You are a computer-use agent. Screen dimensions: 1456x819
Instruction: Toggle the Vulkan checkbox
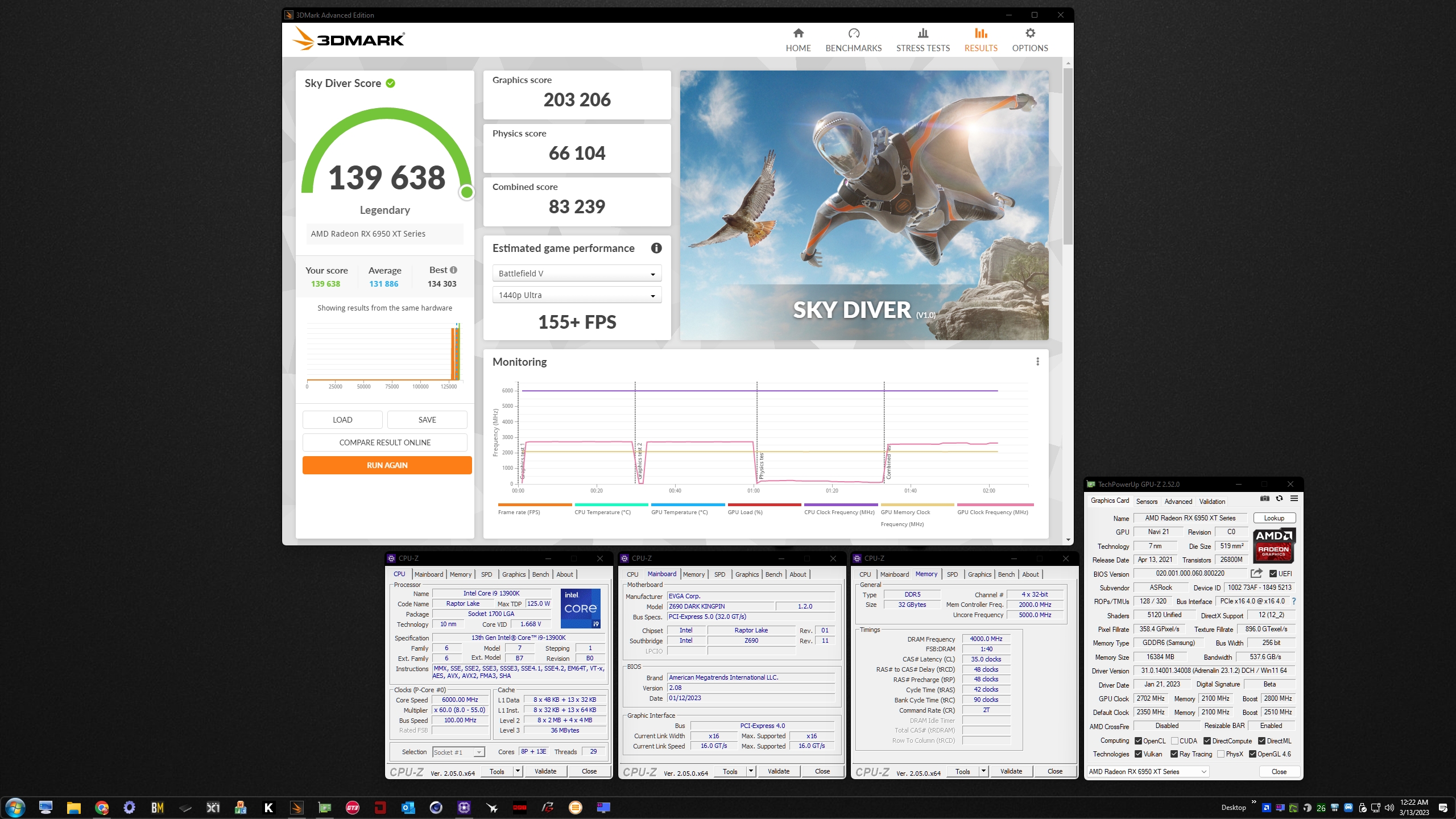click(x=1138, y=754)
